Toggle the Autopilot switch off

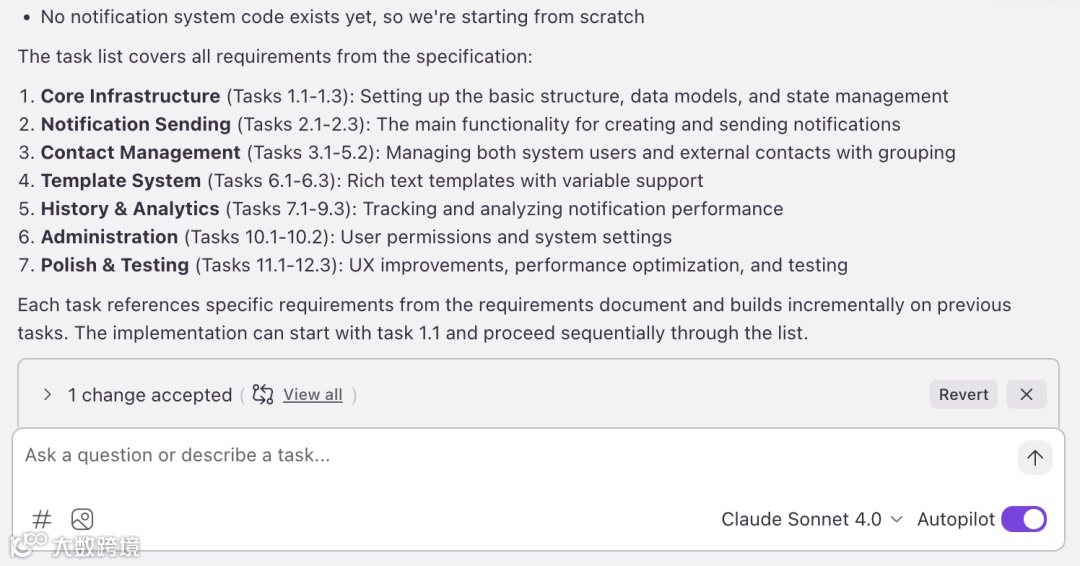tap(1023, 519)
